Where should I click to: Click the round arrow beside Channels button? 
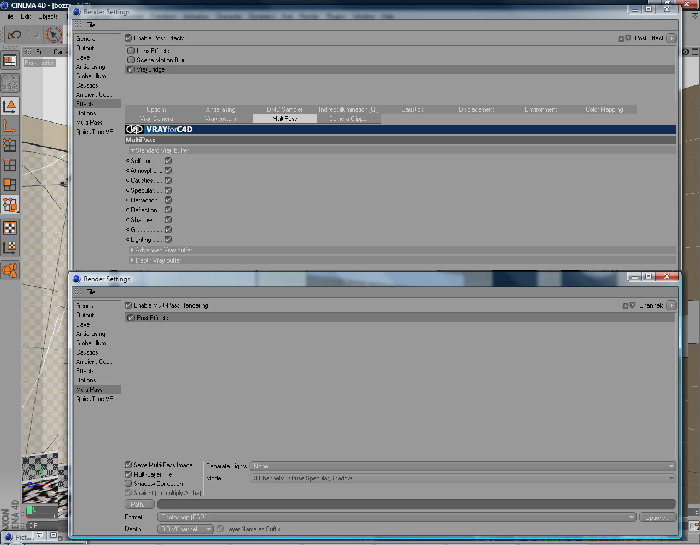pyautogui.click(x=671, y=305)
